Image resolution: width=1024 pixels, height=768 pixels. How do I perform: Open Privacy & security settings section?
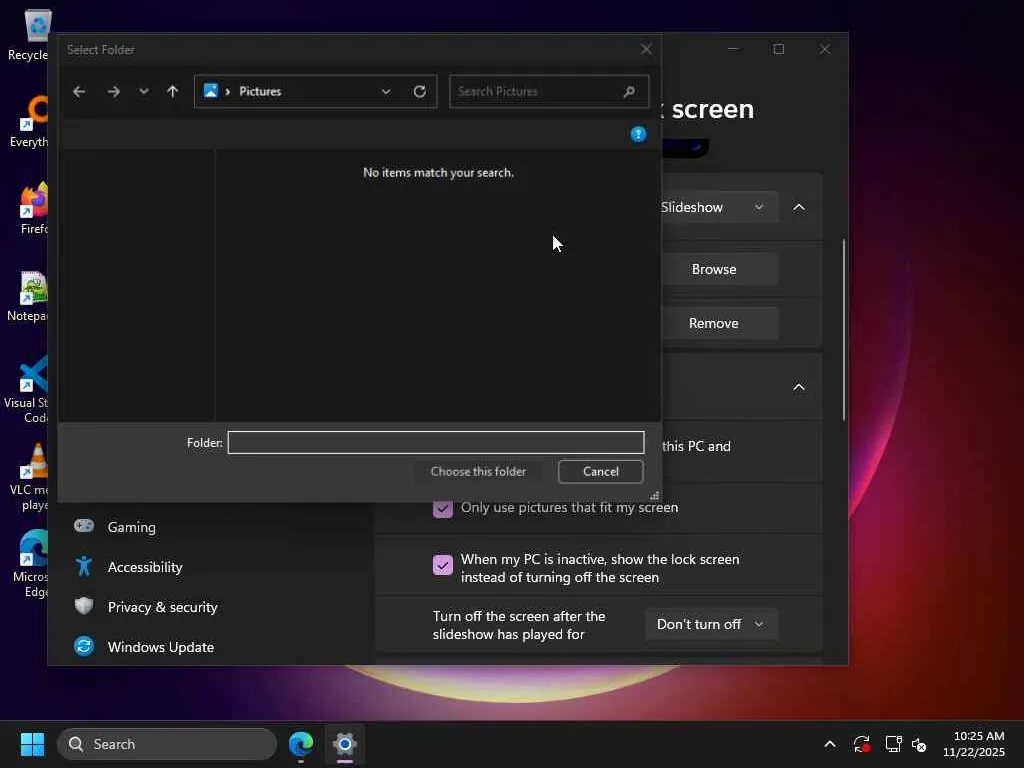coord(162,607)
